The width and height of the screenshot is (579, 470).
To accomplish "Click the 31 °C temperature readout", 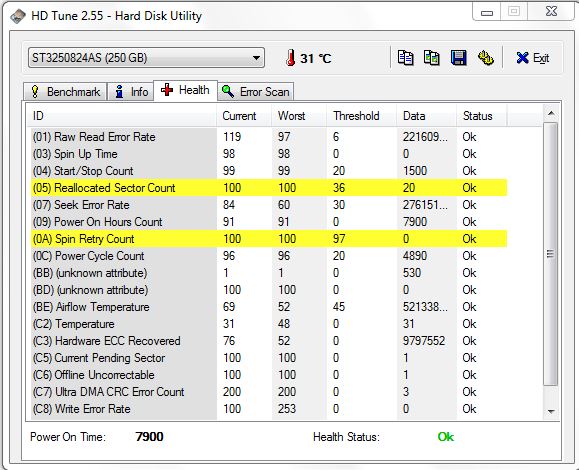I will point(316,58).
